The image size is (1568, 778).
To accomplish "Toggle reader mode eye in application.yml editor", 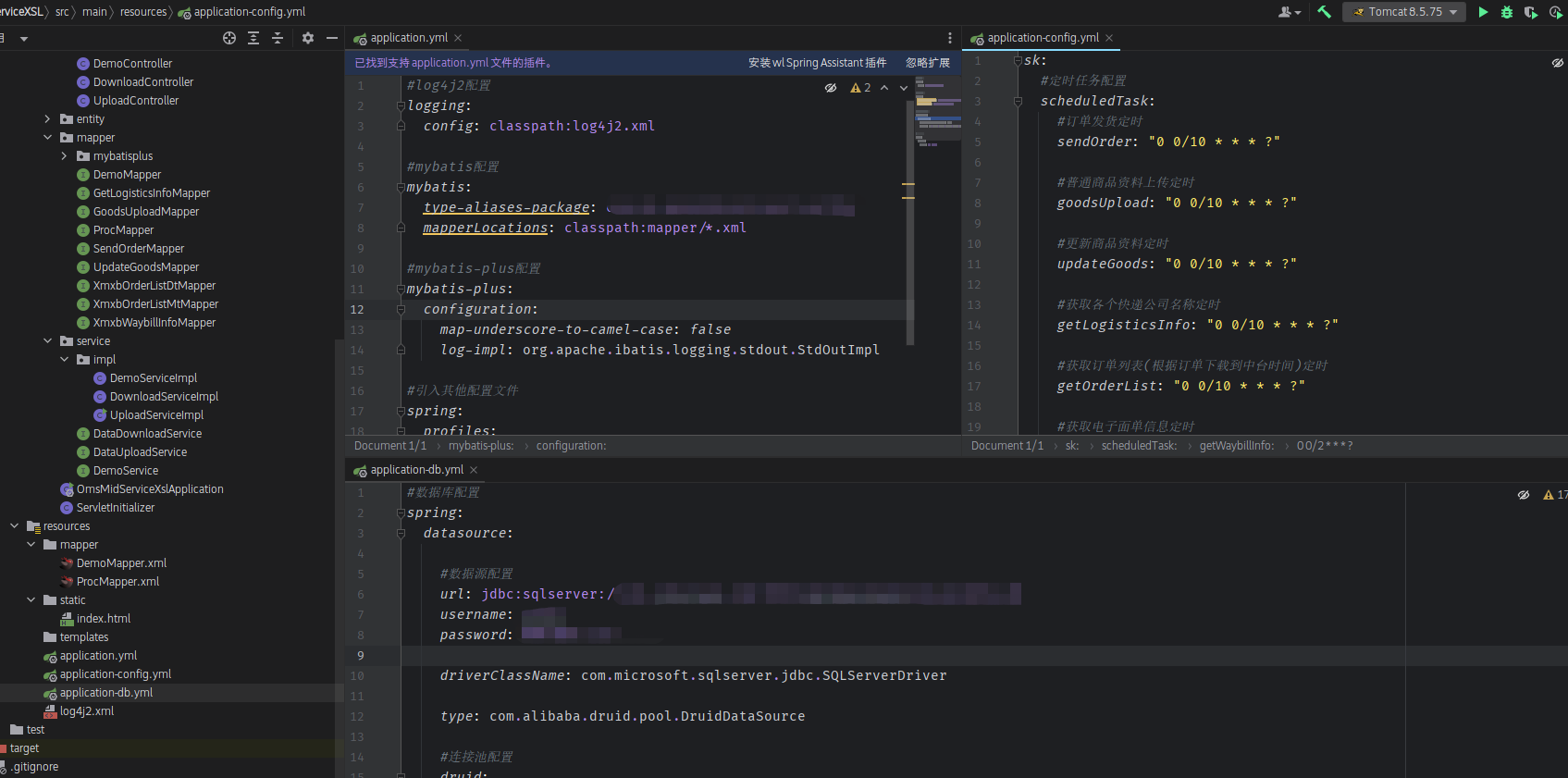I will click(x=831, y=88).
